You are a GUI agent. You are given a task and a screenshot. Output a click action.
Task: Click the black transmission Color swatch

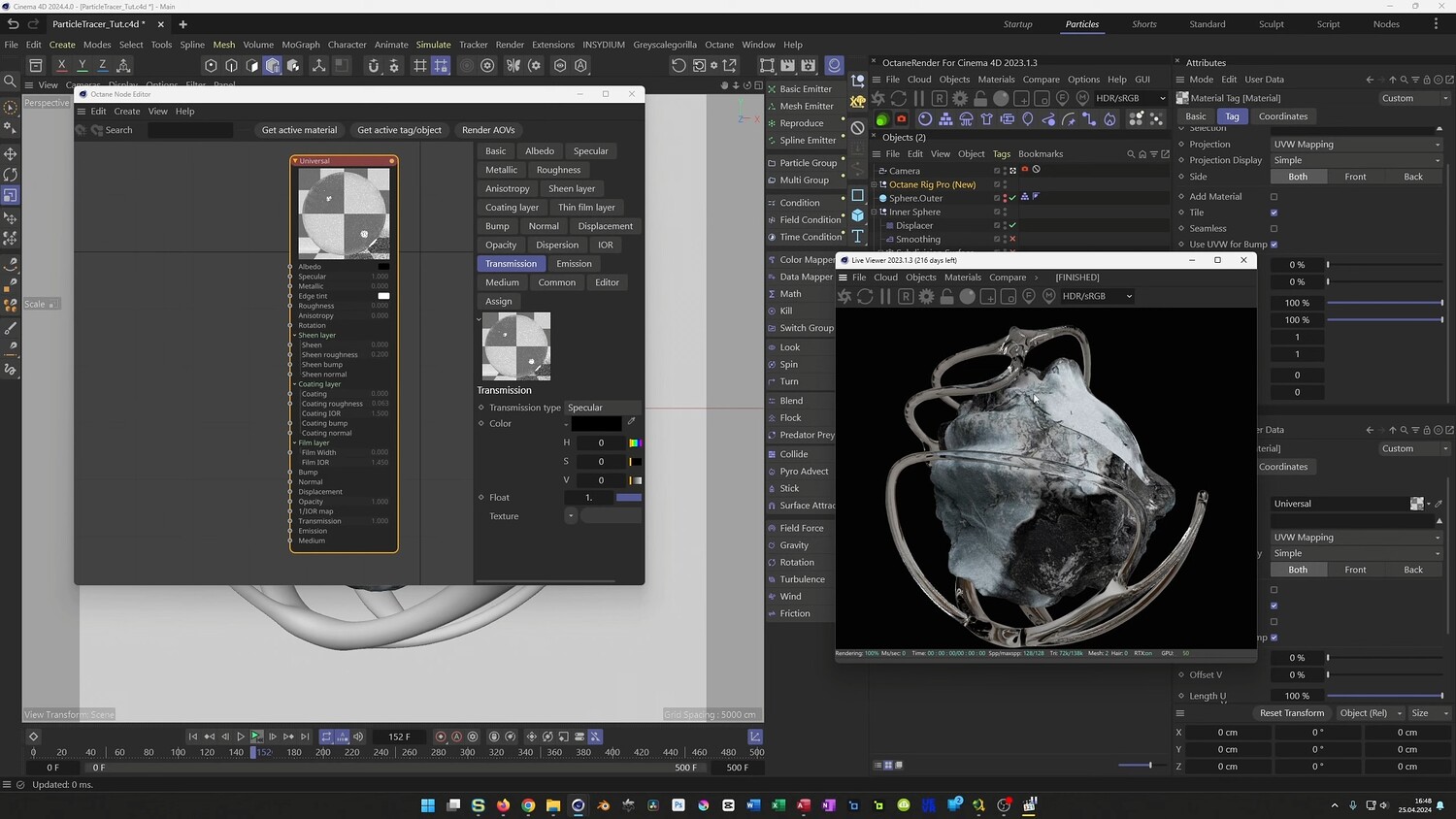596,423
